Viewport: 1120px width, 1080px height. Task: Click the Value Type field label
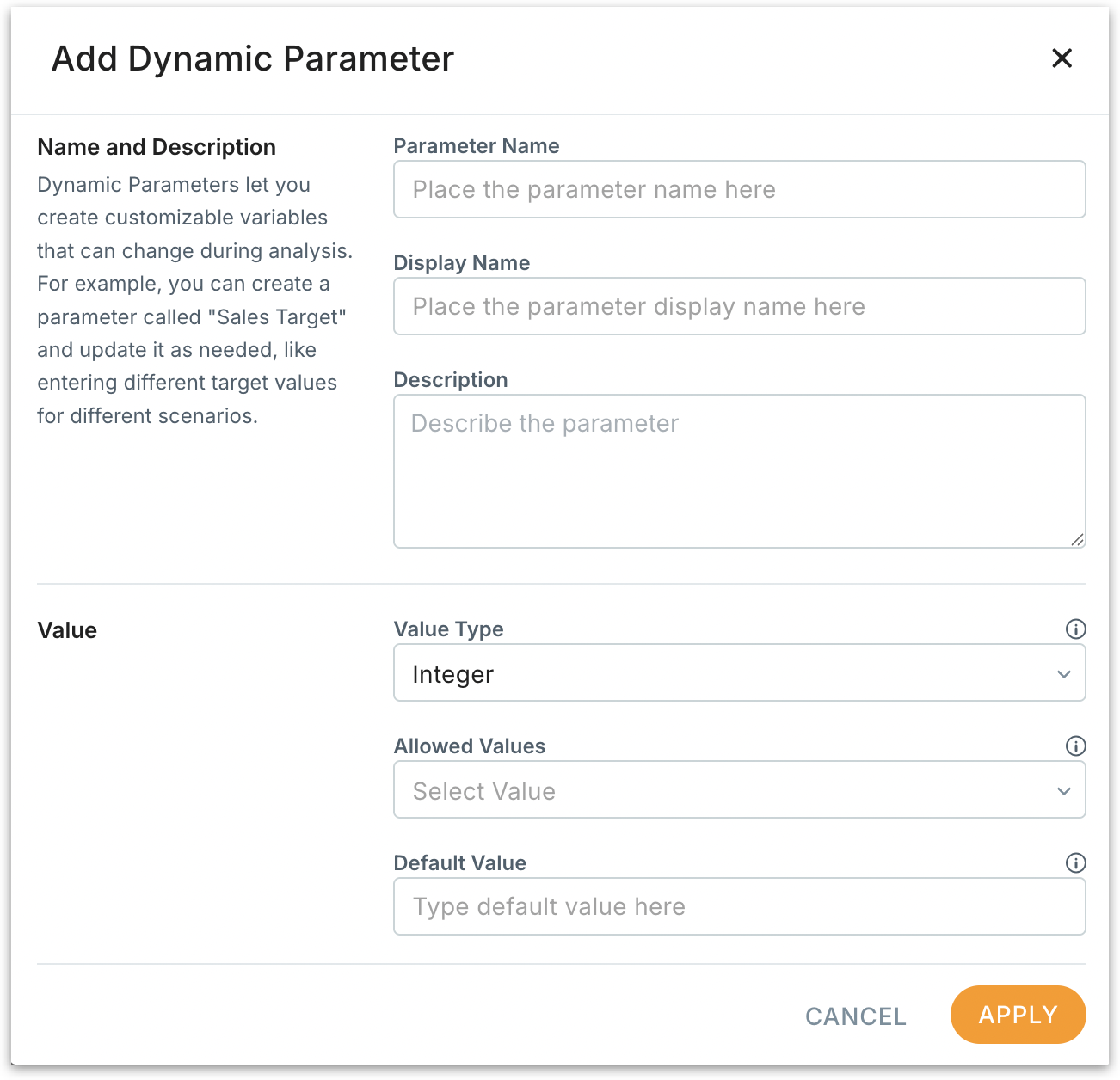[448, 629]
